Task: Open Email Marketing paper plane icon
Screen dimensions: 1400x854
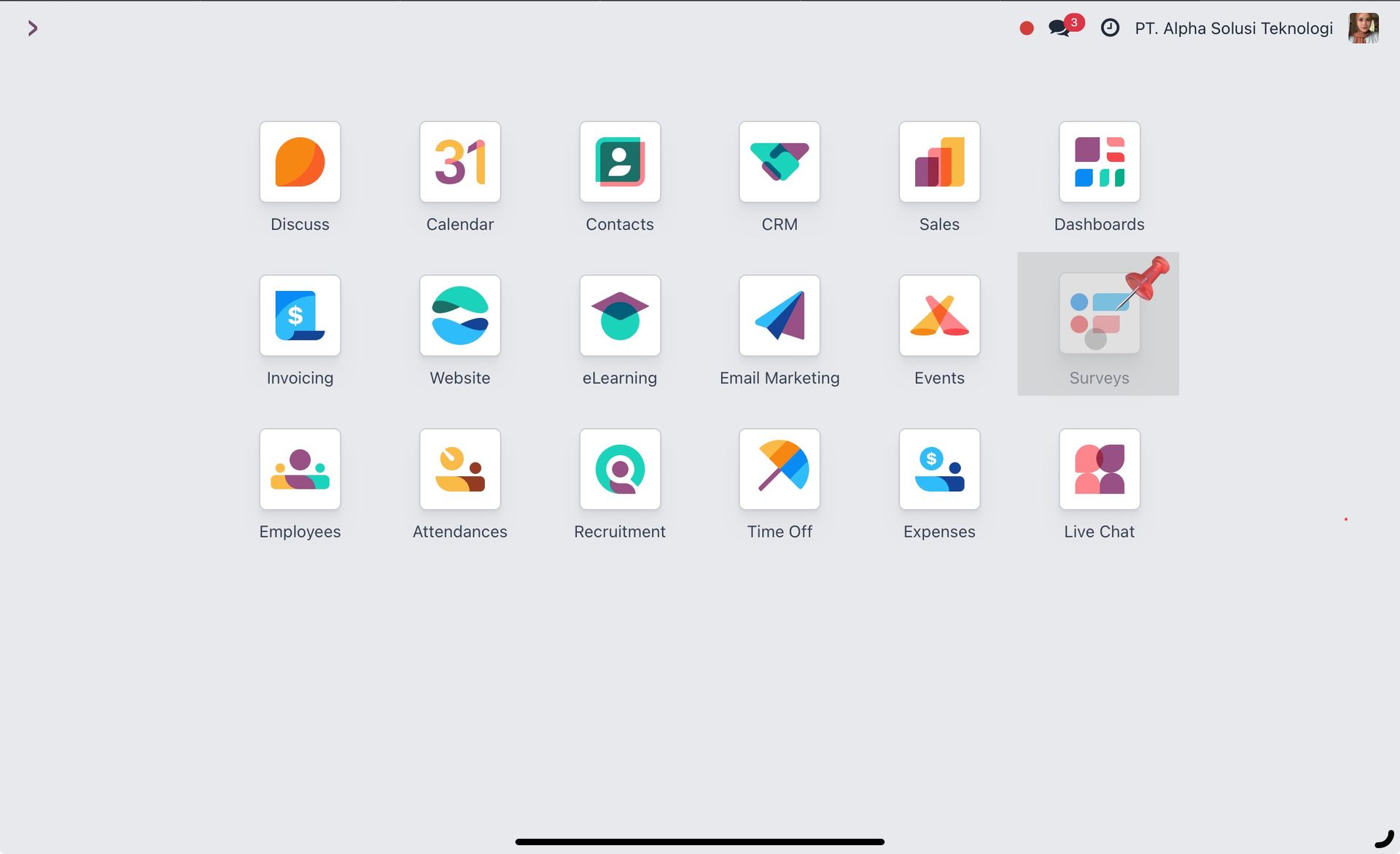Action: point(779,315)
